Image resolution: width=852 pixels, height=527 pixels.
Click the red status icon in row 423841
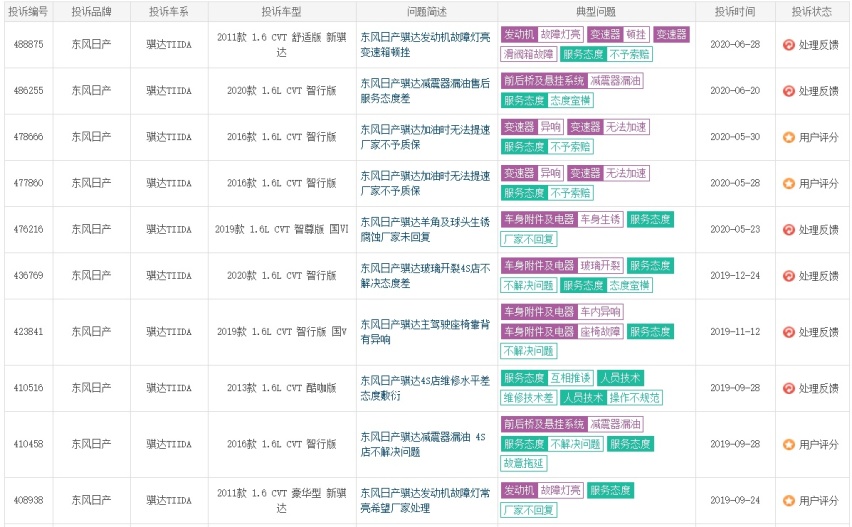pos(788,332)
